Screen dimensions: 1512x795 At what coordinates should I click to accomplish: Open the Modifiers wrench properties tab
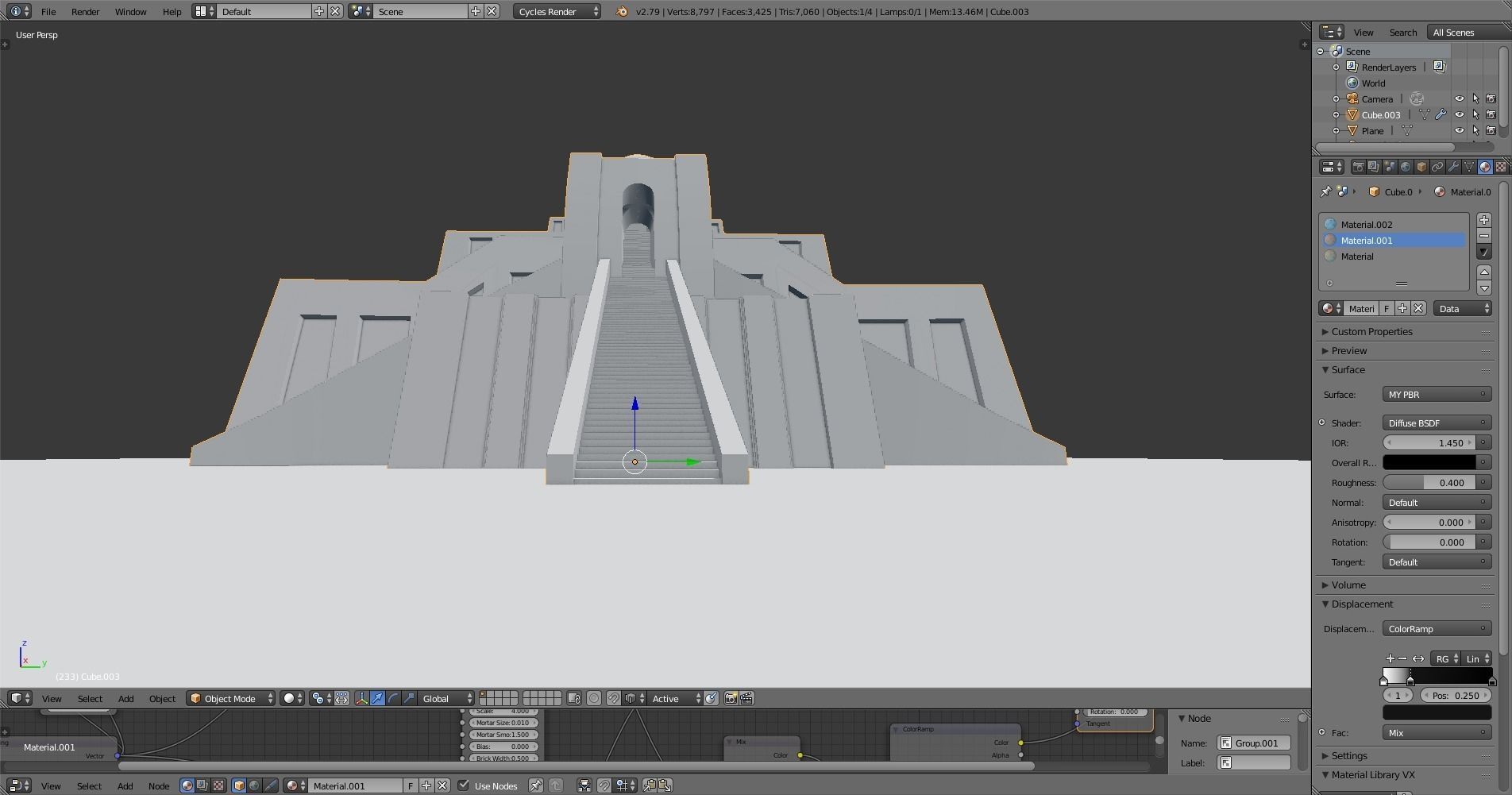1453,167
